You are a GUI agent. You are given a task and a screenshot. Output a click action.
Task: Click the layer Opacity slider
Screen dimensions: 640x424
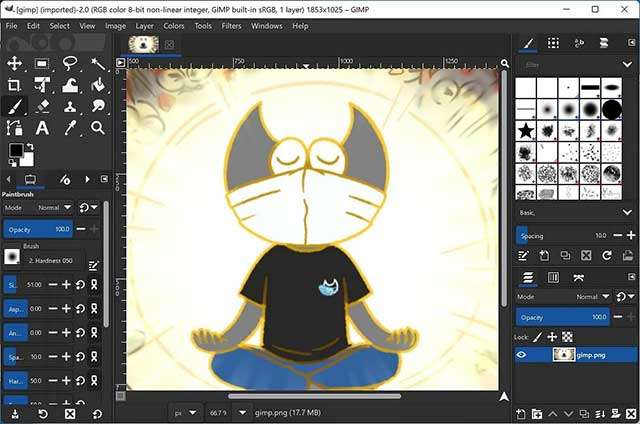pyautogui.click(x=560, y=317)
